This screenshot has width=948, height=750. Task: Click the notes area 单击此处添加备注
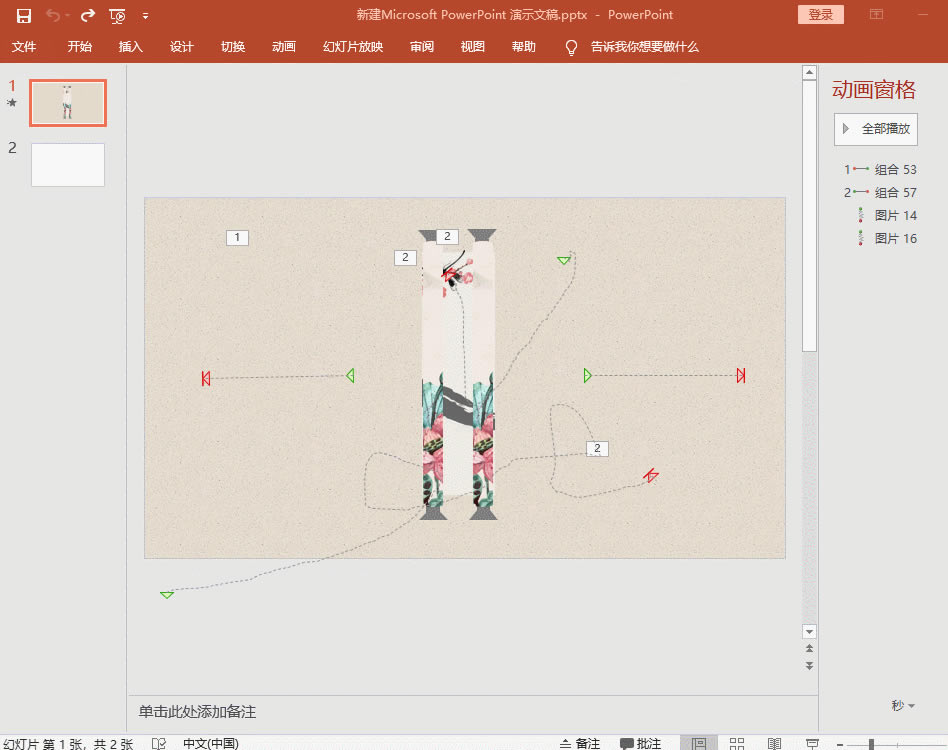click(x=197, y=712)
